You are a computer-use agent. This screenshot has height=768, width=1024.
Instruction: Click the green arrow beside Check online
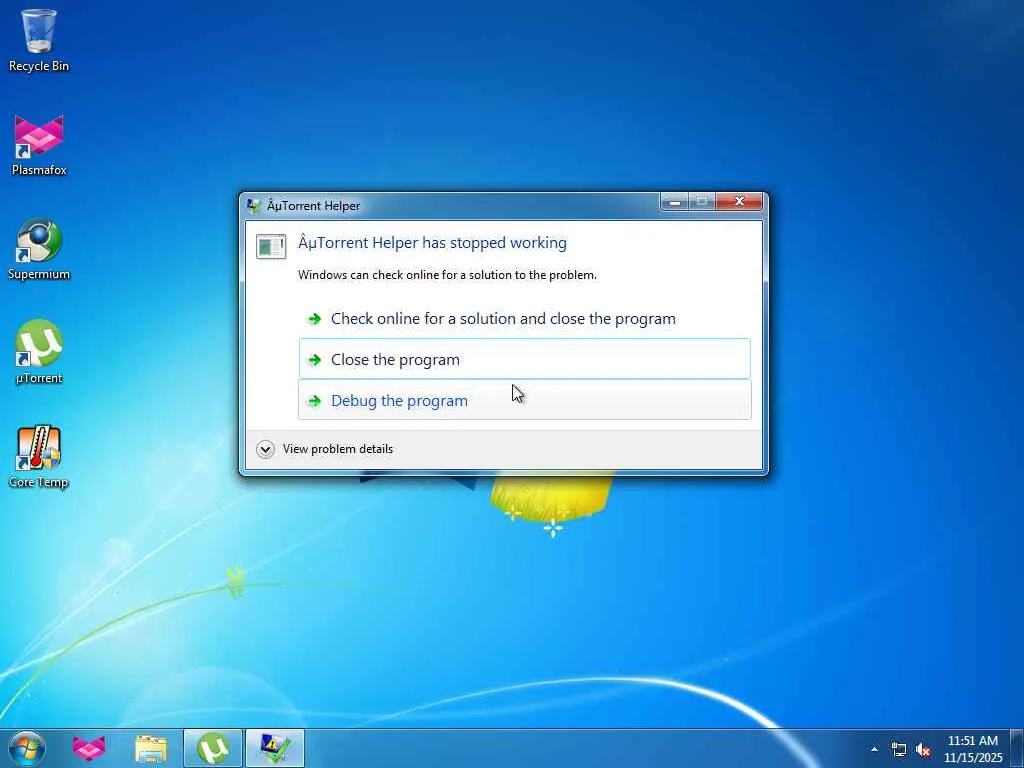315,319
